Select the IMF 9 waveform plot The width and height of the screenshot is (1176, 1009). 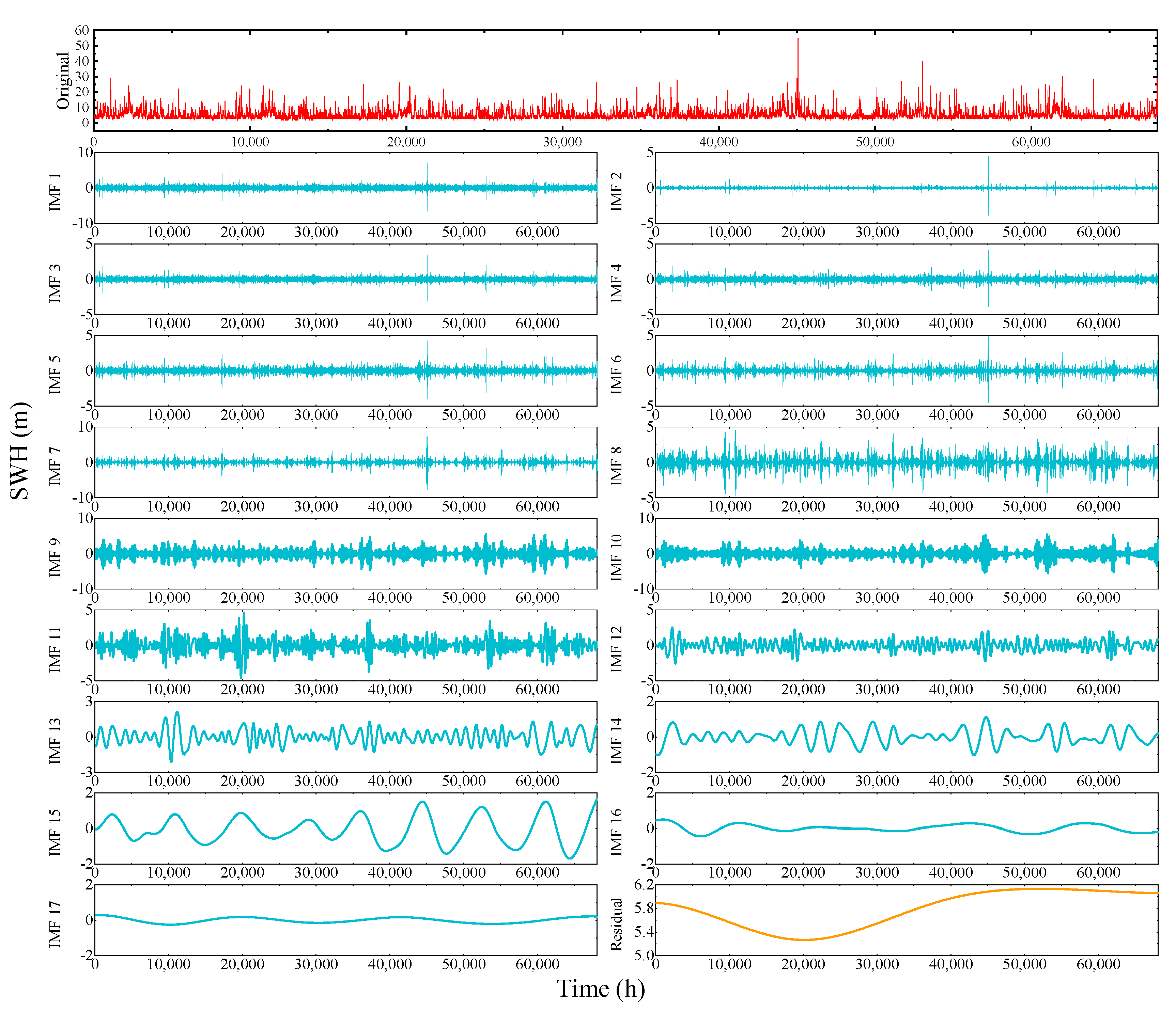tap(346, 554)
